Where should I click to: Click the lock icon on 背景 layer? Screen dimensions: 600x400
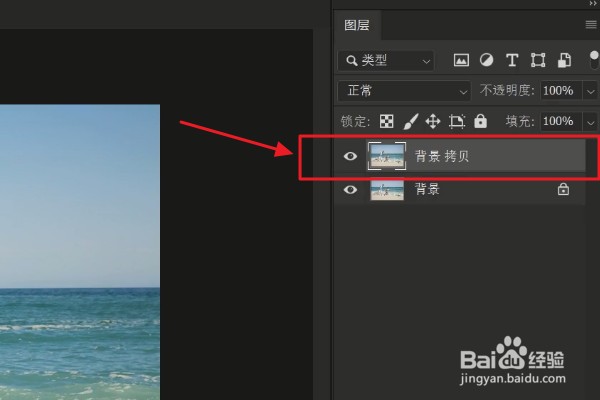pyautogui.click(x=563, y=189)
